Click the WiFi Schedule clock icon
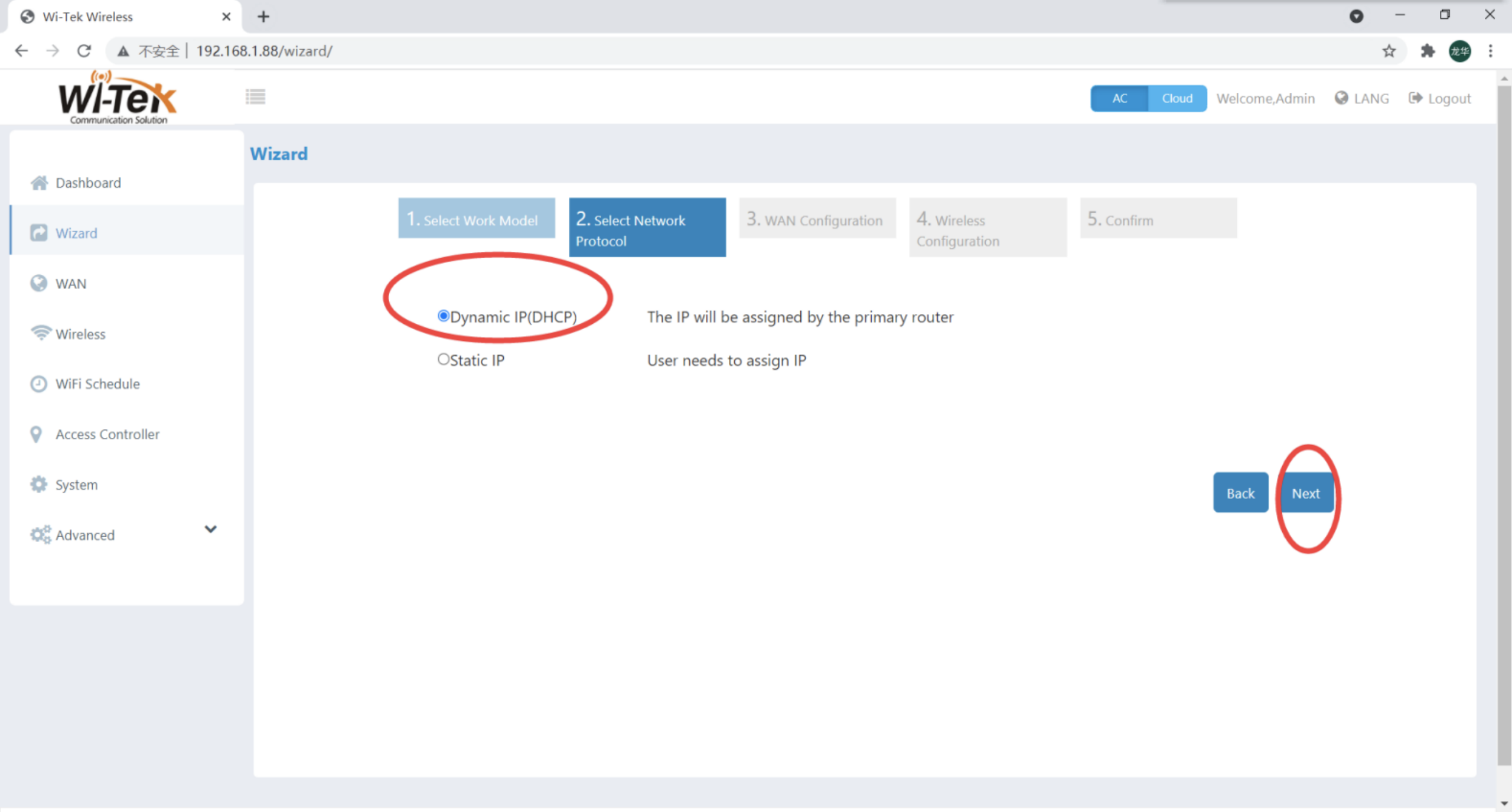Screen dimensions: 1512x812 (38, 384)
